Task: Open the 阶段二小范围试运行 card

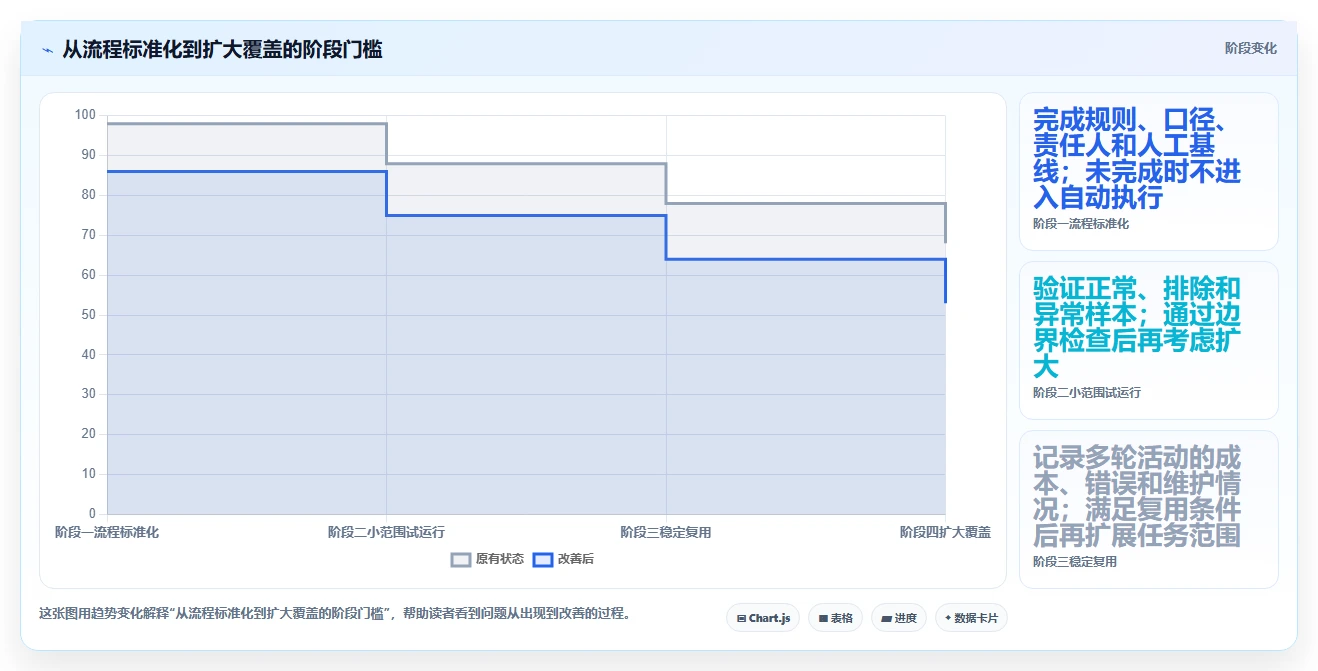Action: (1148, 340)
